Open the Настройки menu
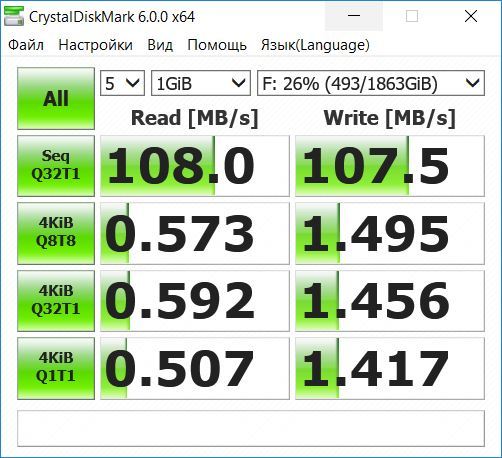 pyautogui.click(x=95, y=45)
